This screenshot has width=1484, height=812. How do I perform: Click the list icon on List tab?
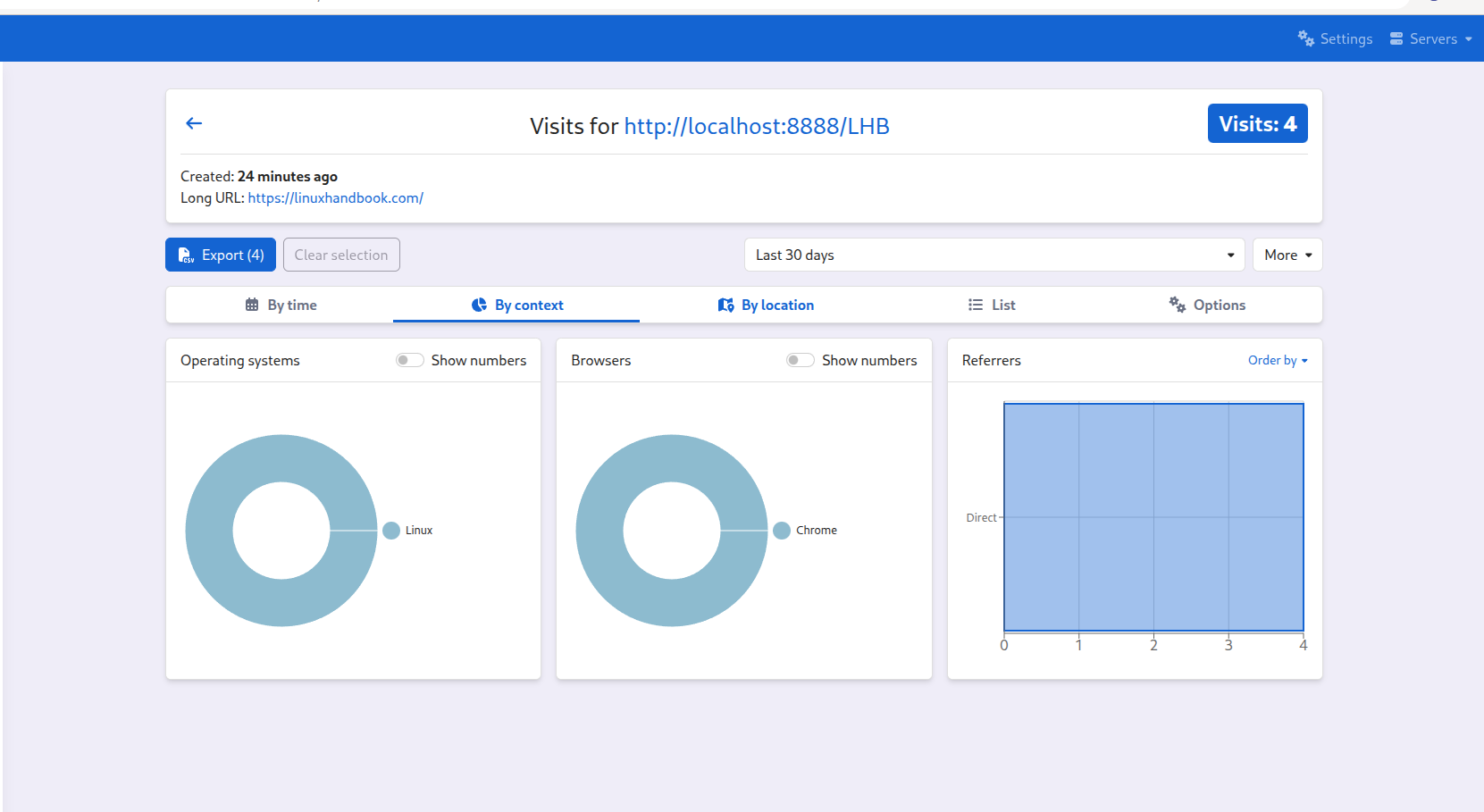[976, 305]
